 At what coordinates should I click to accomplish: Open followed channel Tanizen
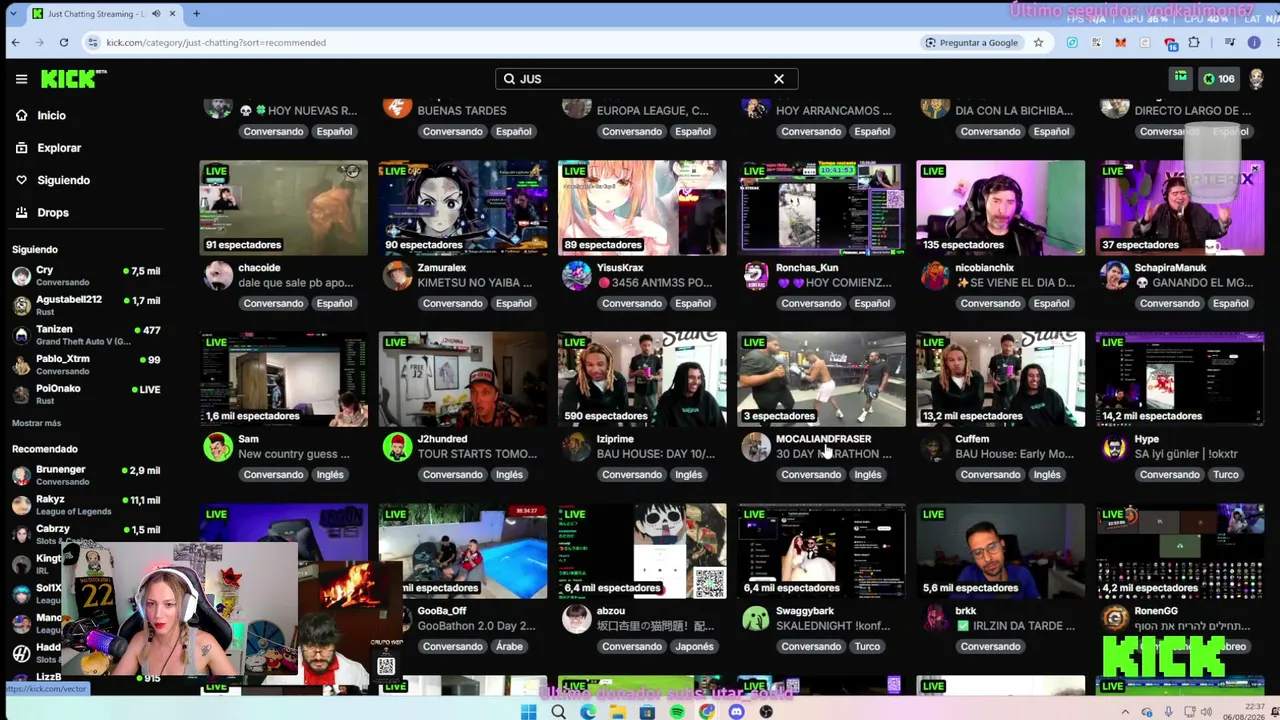coord(86,335)
